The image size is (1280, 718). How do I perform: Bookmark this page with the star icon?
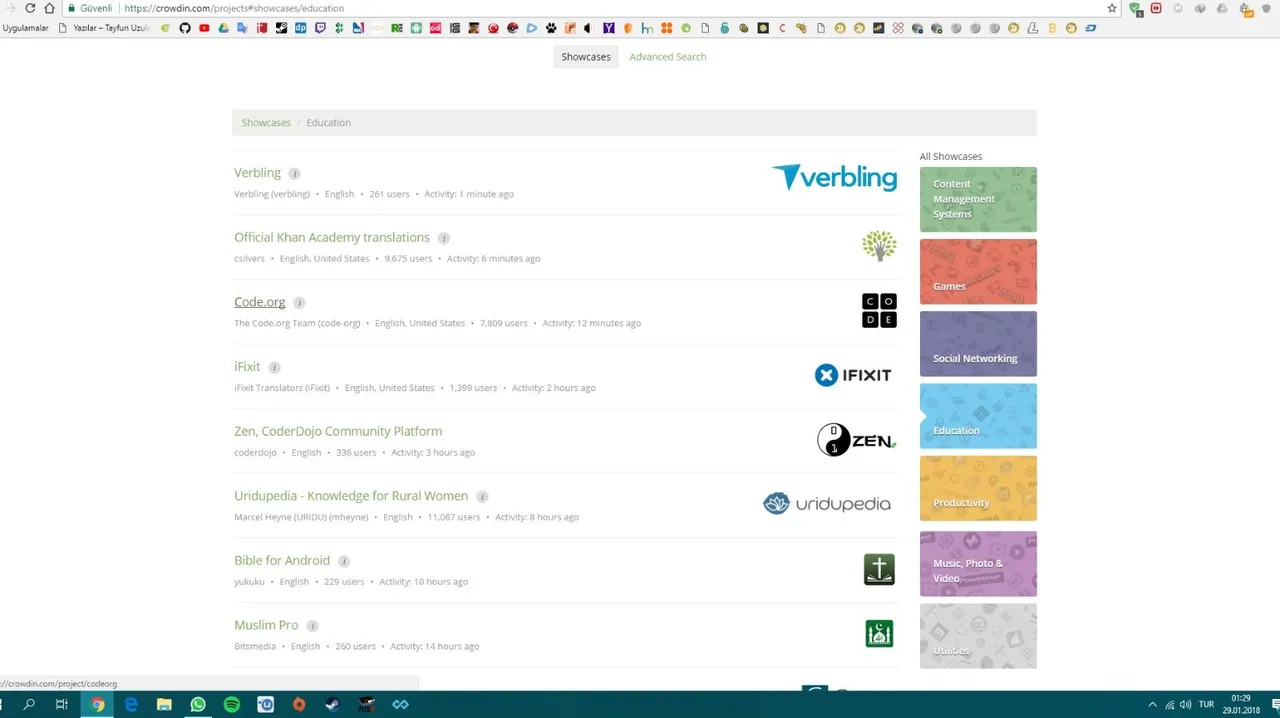(x=1112, y=8)
